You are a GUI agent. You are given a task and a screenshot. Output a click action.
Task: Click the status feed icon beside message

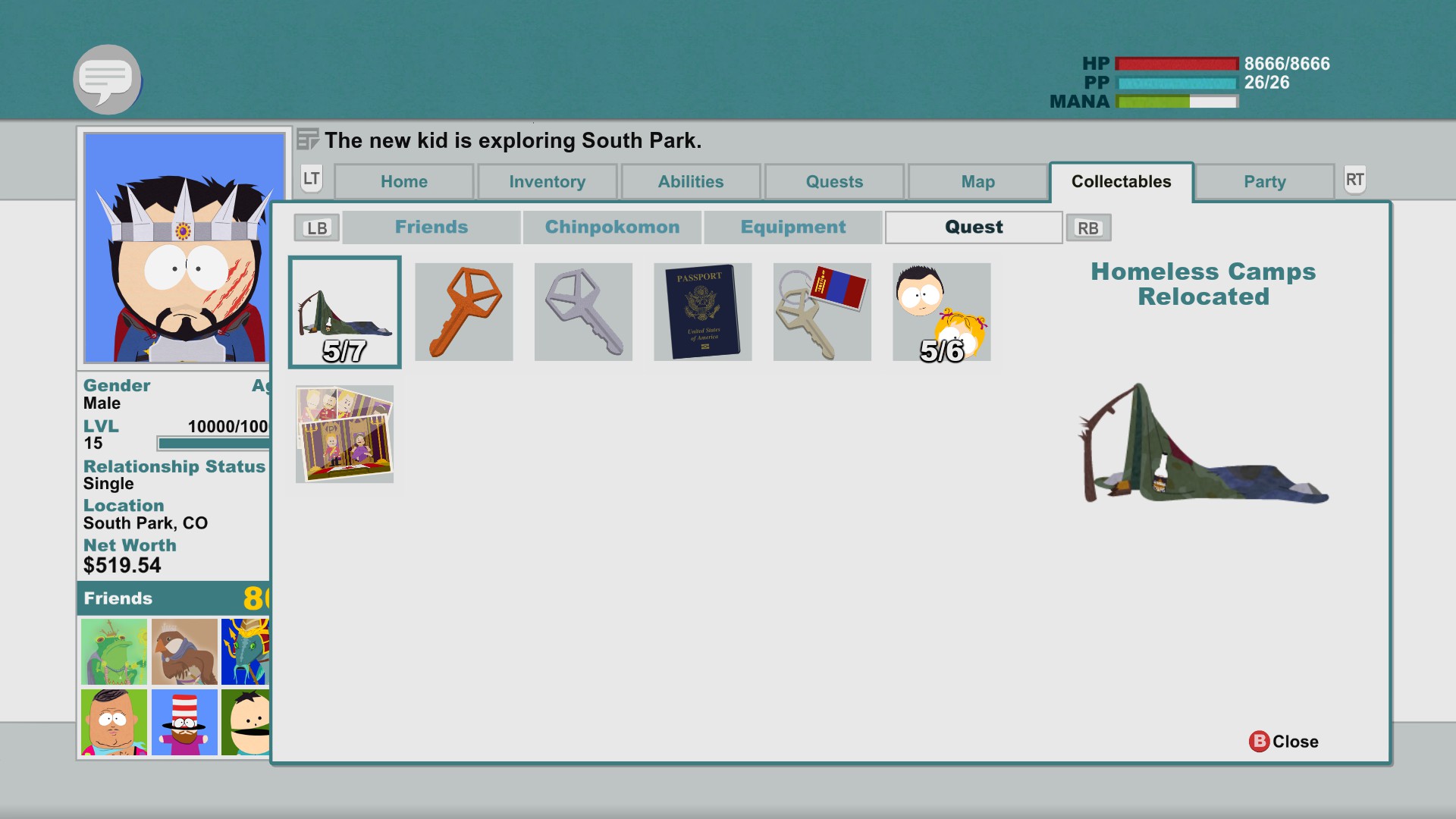tap(307, 140)
